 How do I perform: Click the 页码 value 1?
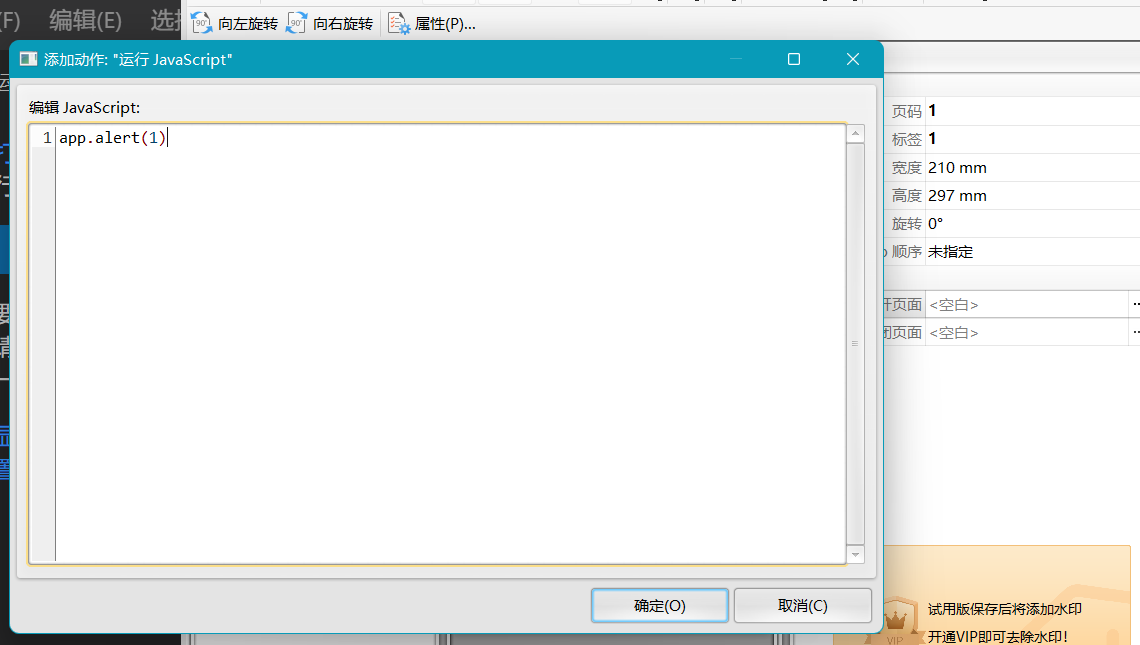coord(932,111)
